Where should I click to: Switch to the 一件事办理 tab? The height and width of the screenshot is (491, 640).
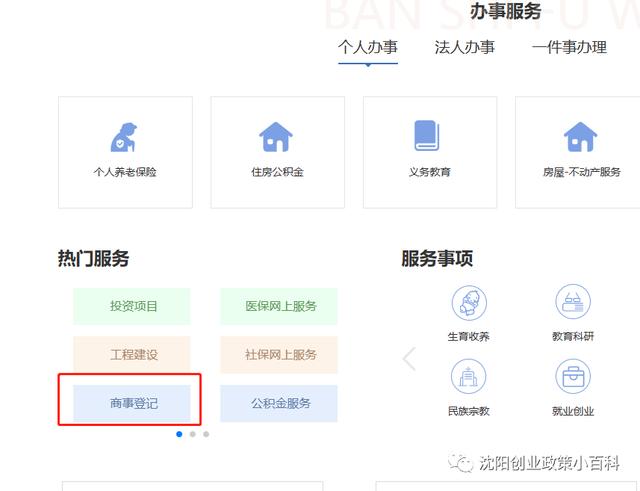[x=569, y=47]
